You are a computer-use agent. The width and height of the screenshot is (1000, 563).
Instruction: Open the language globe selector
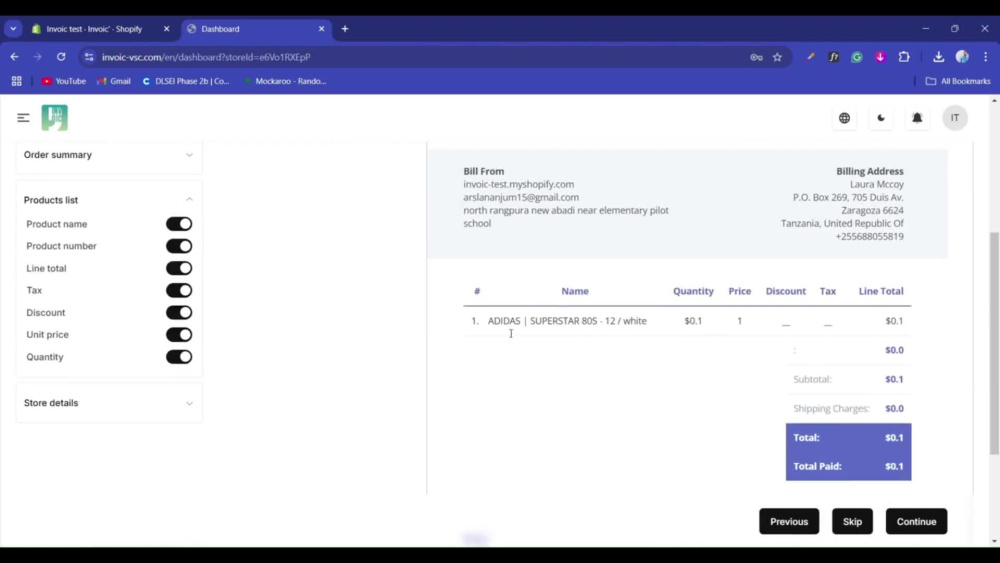coord(844,118)
